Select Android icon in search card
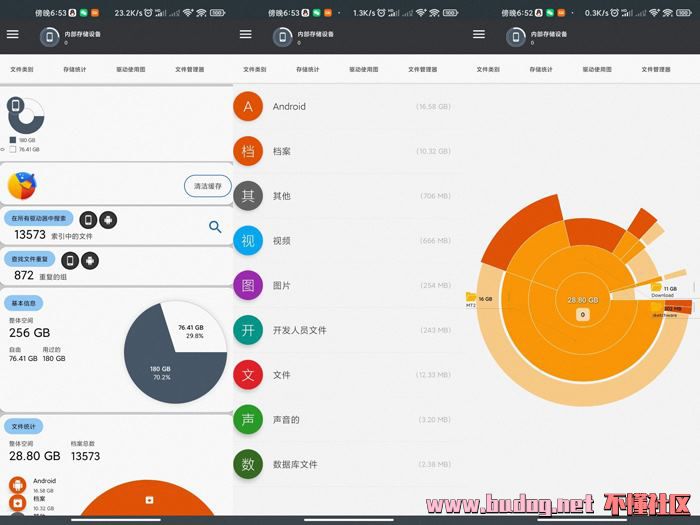The image size is (700, 525). [108, 220]
